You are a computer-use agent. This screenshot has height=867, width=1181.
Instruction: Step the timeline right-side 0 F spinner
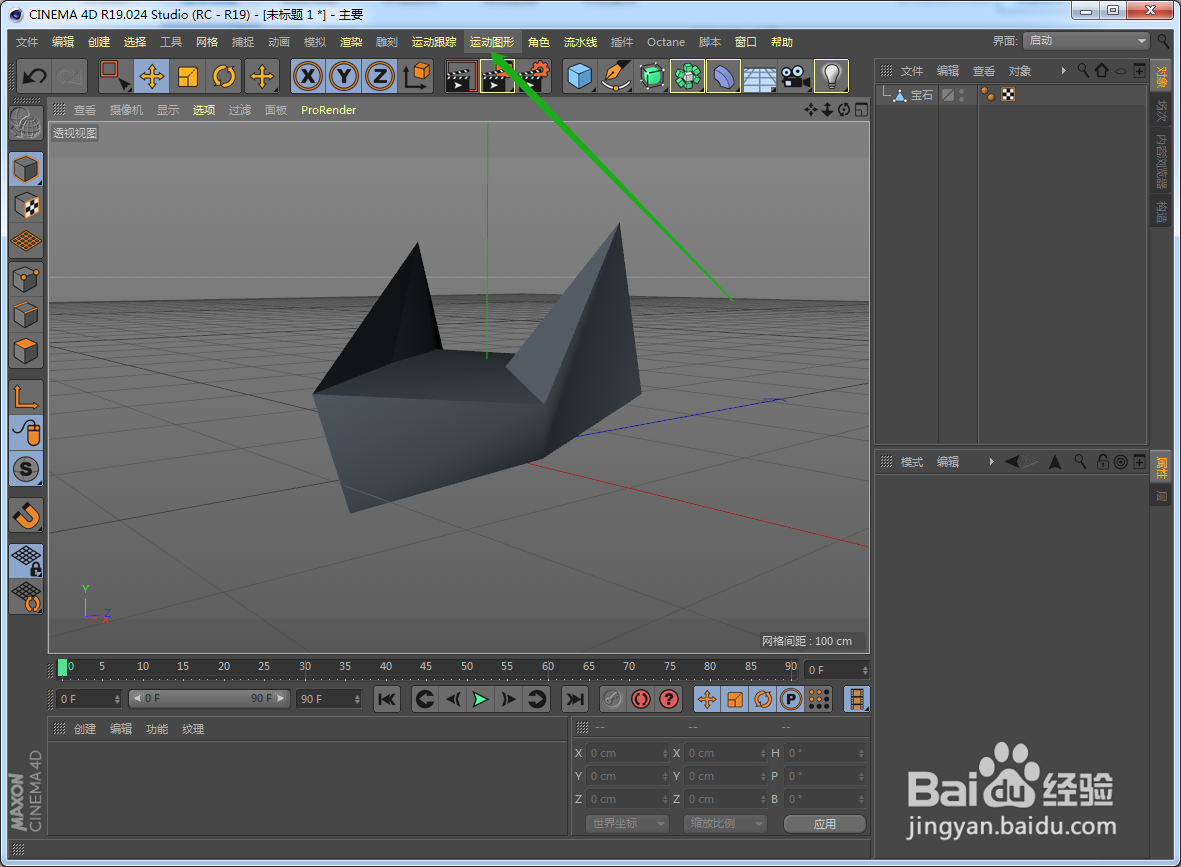tap(865, 670)
